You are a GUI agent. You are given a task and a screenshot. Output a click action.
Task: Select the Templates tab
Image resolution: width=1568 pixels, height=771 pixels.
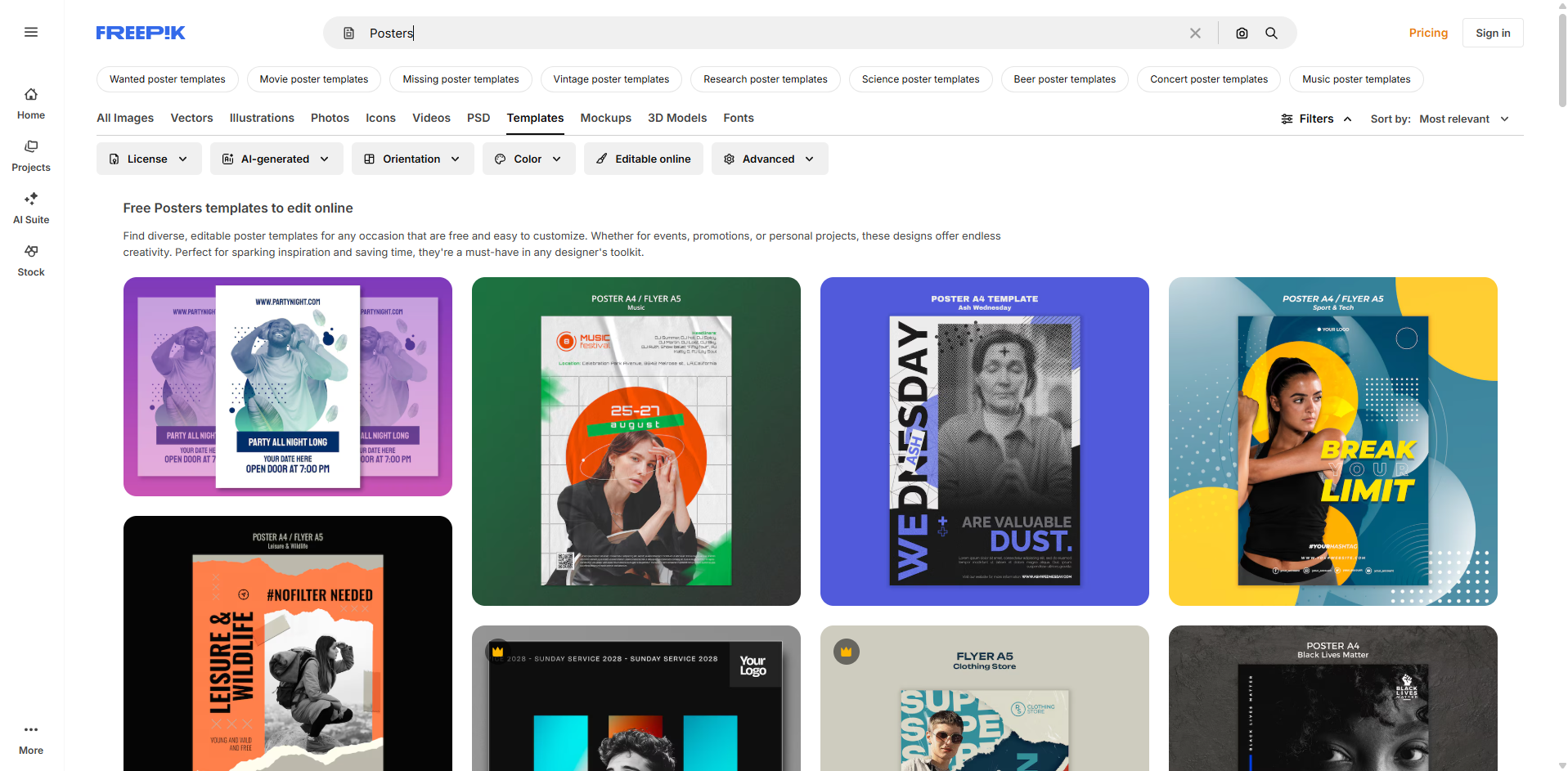[535, 118]
